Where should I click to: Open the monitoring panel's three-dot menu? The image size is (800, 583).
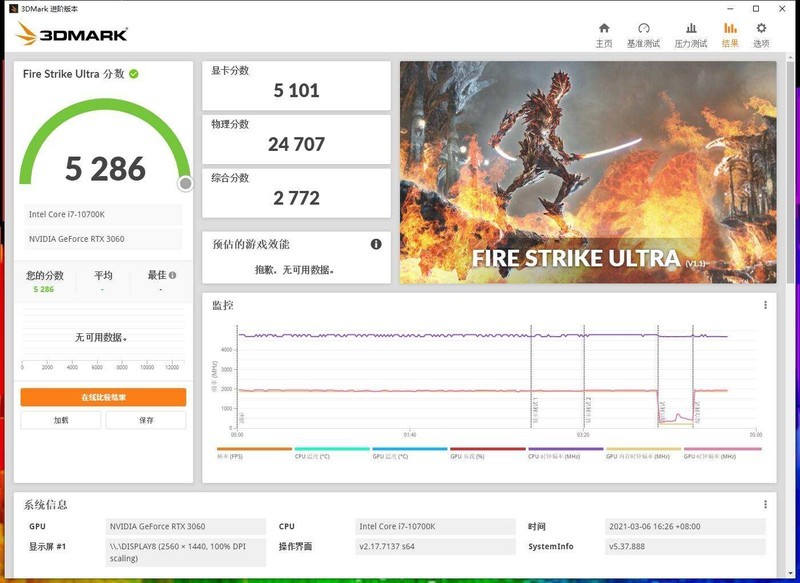(766, 302)
